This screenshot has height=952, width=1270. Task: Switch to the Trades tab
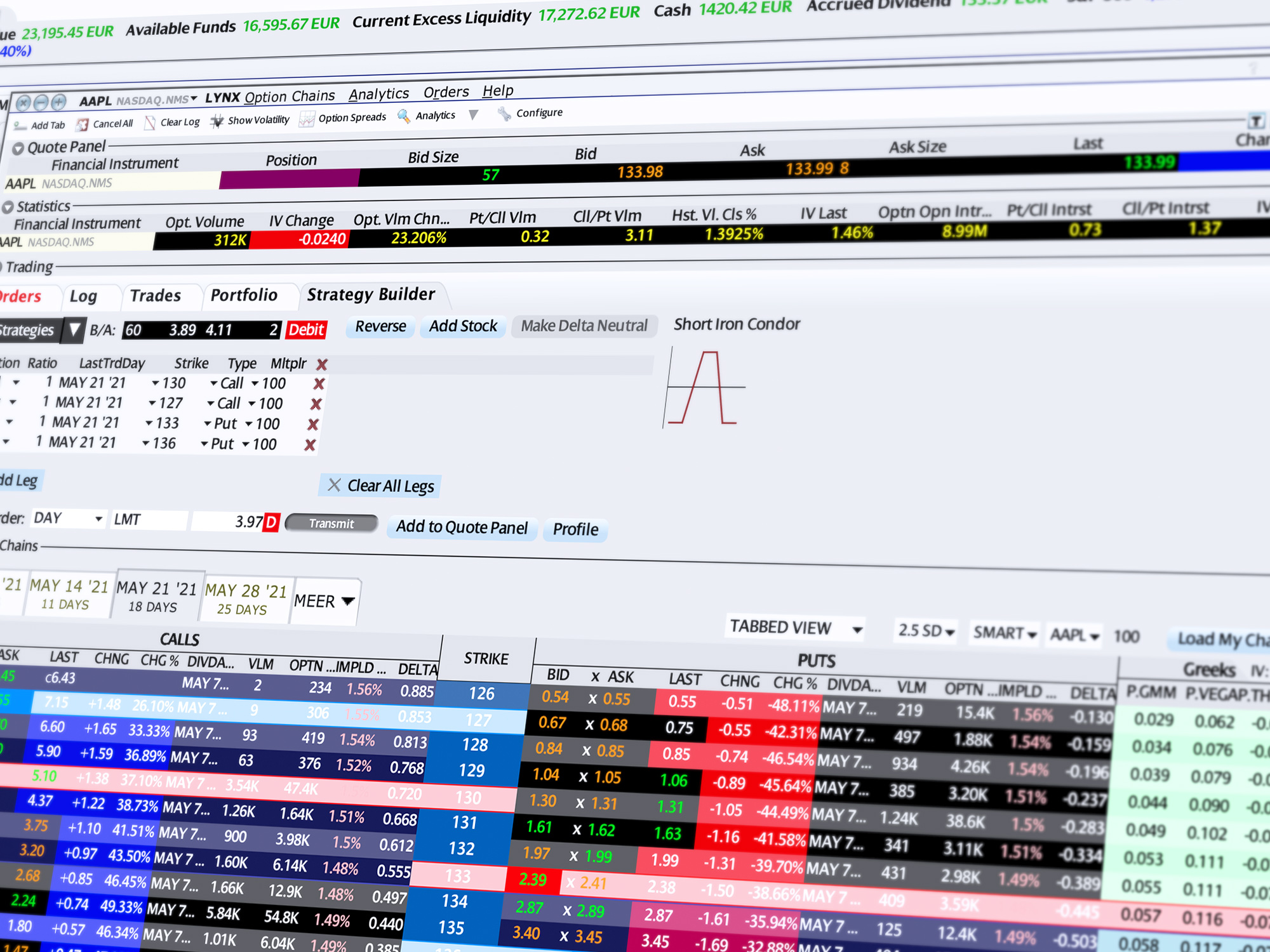click(x=156, y=296)
